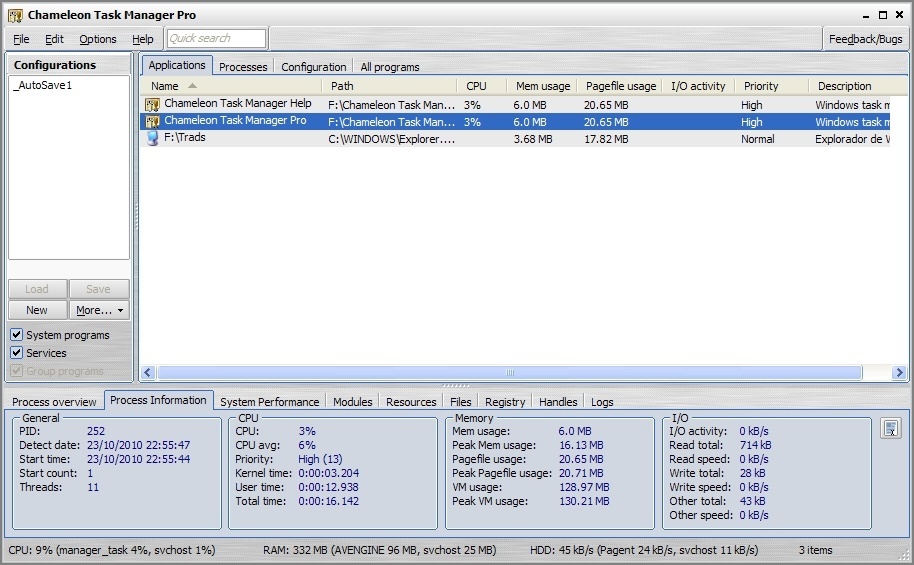The image size is (914, 565).
Task: Open the Process overview tab
Action: coord(54,402)
